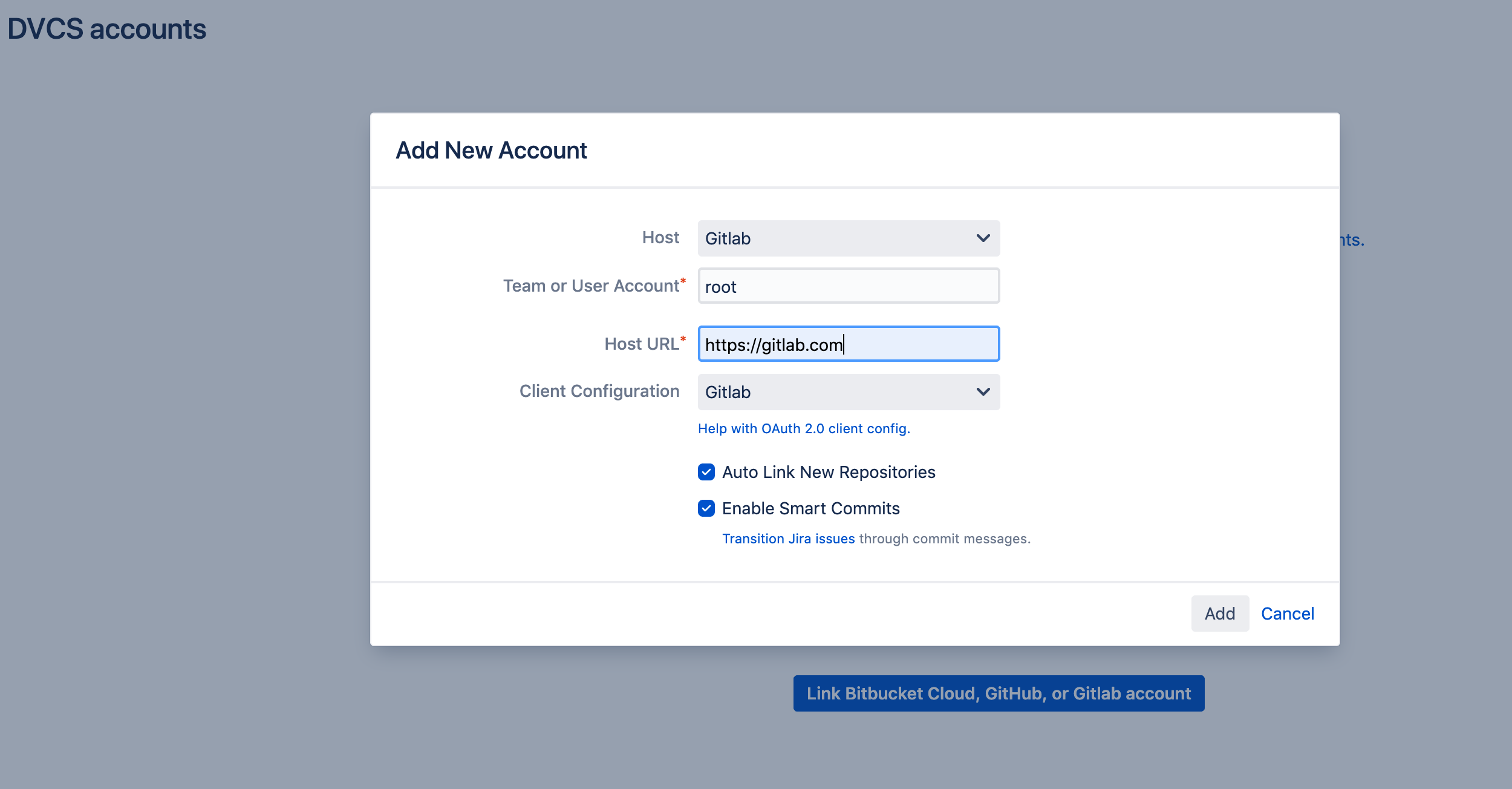Click the Add button
The width and height of the screenshot is (1512, 789).
1220,614
